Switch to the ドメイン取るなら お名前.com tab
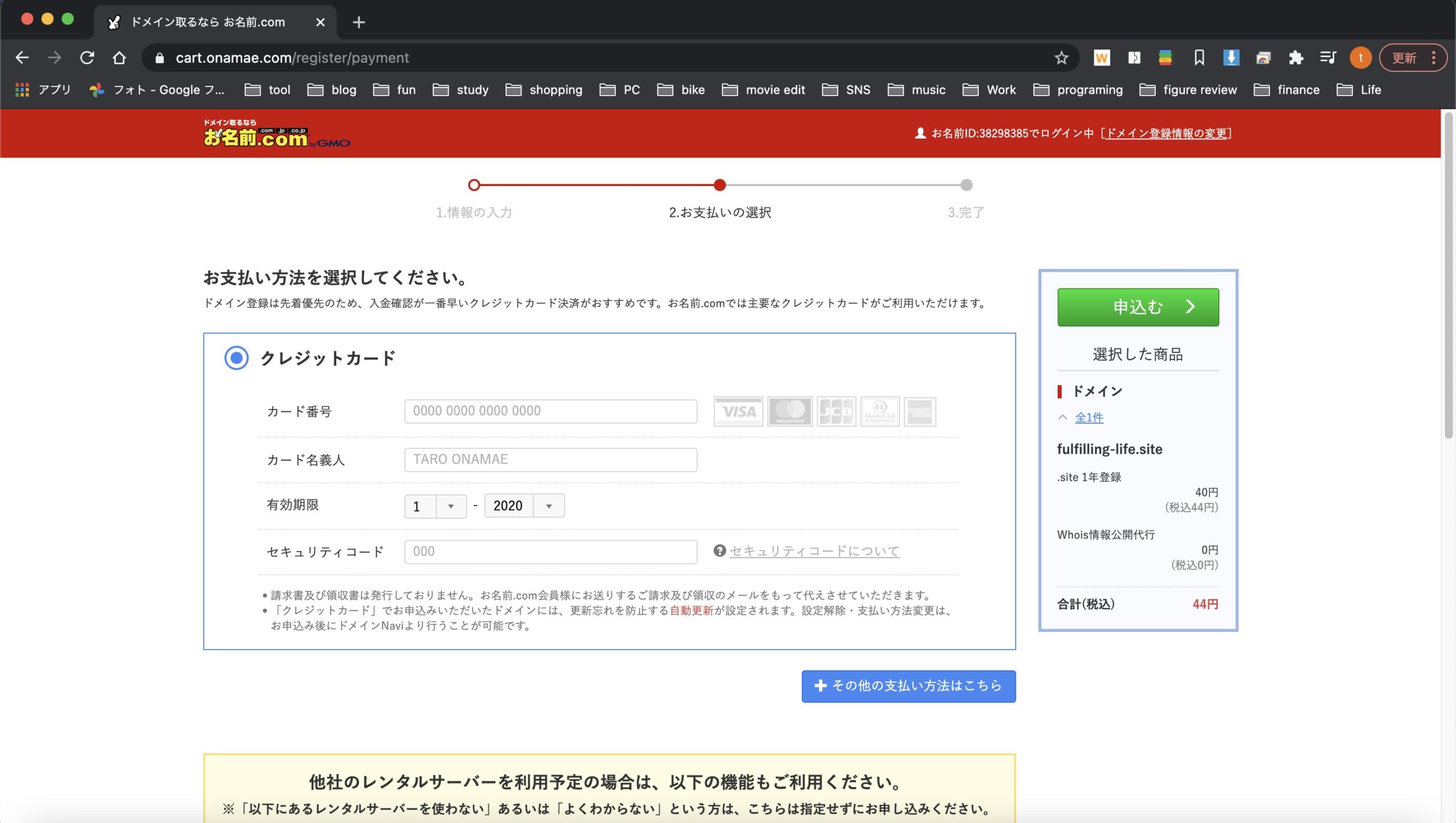 [x=208, y=22]
